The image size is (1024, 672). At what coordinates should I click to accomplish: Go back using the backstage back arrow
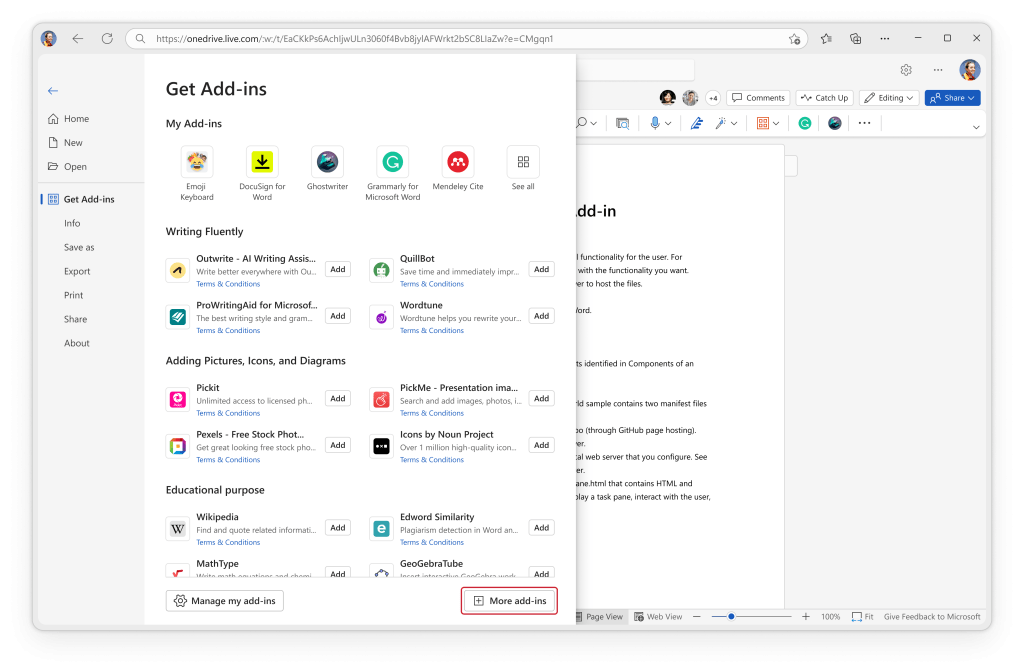click(x=53, y=91)
